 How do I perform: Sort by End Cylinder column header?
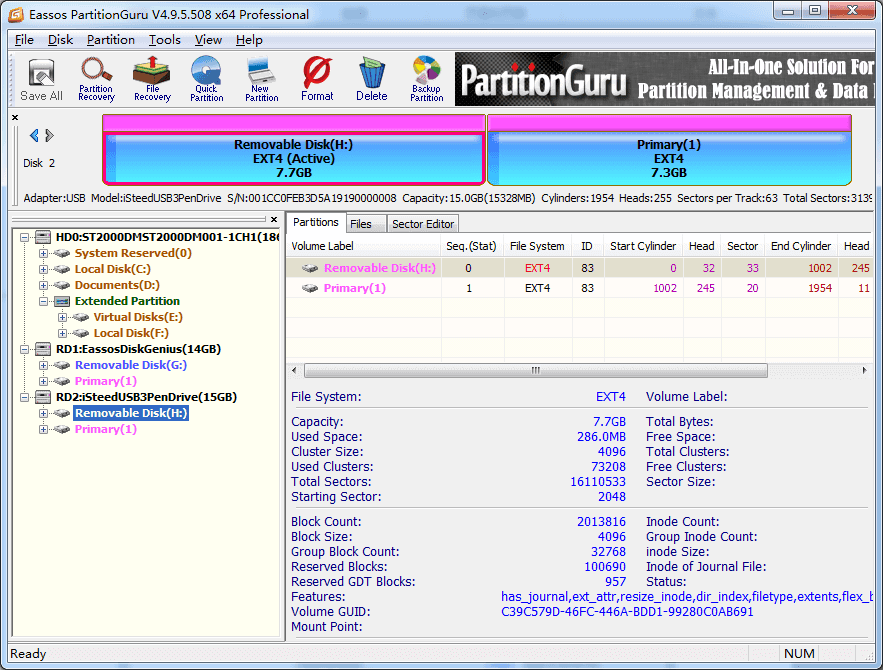click(x=801, y=246)
